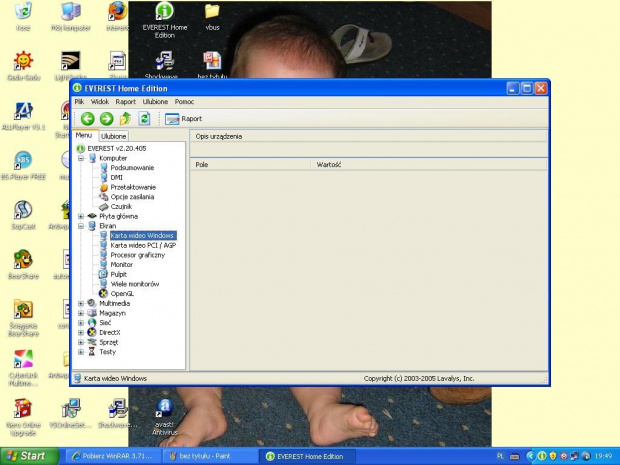Click the Wartość column header
620x465 pixels.
[x=429, y=165]
